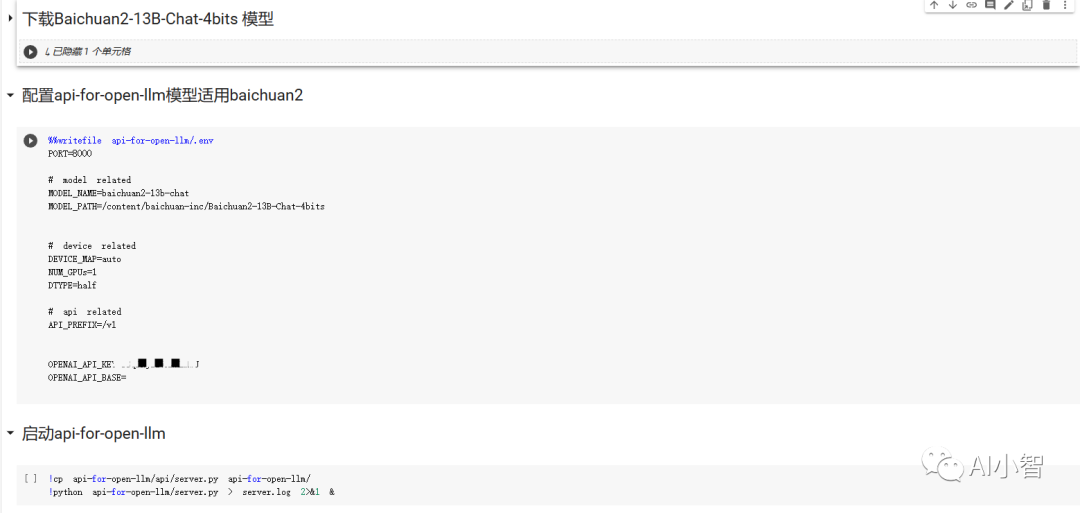This screenshot has height=513, width=1080.
Task: Place cursor on the %%writefile api-for-open-llm/.env line
Action: [131, 140]
